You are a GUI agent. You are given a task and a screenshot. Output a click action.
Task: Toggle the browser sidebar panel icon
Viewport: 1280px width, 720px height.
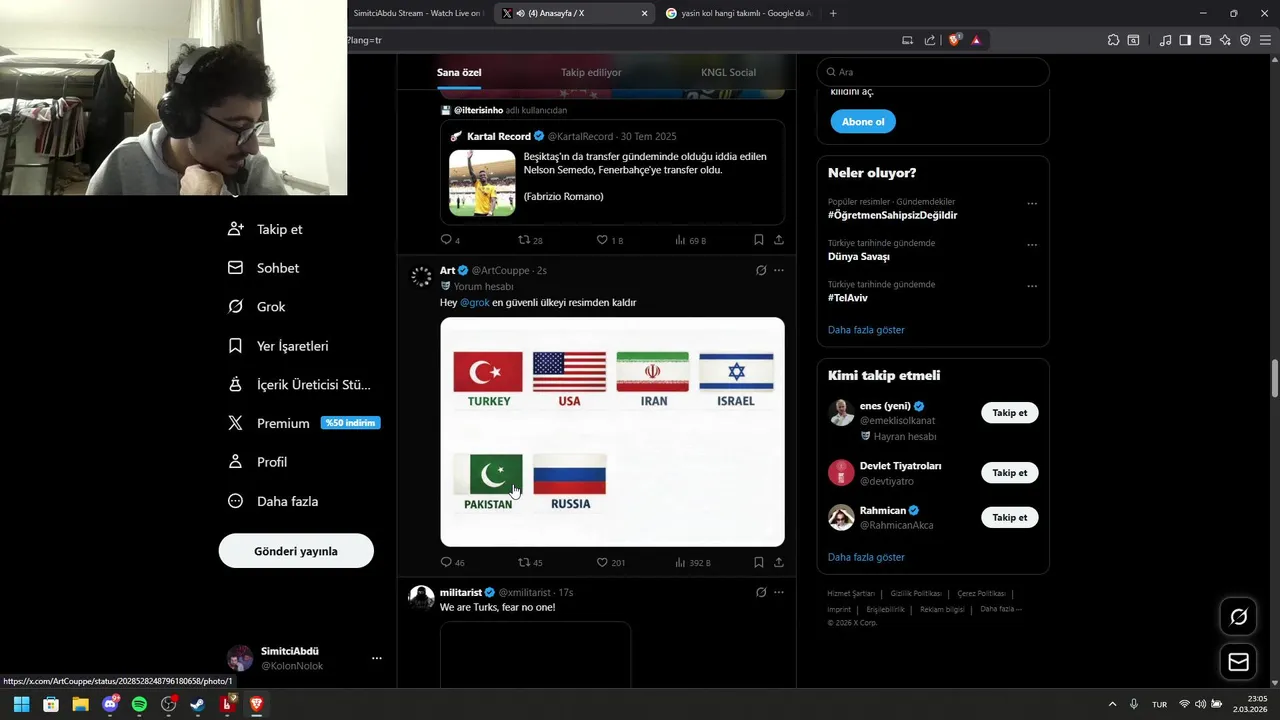click(x=1185, y=40)
